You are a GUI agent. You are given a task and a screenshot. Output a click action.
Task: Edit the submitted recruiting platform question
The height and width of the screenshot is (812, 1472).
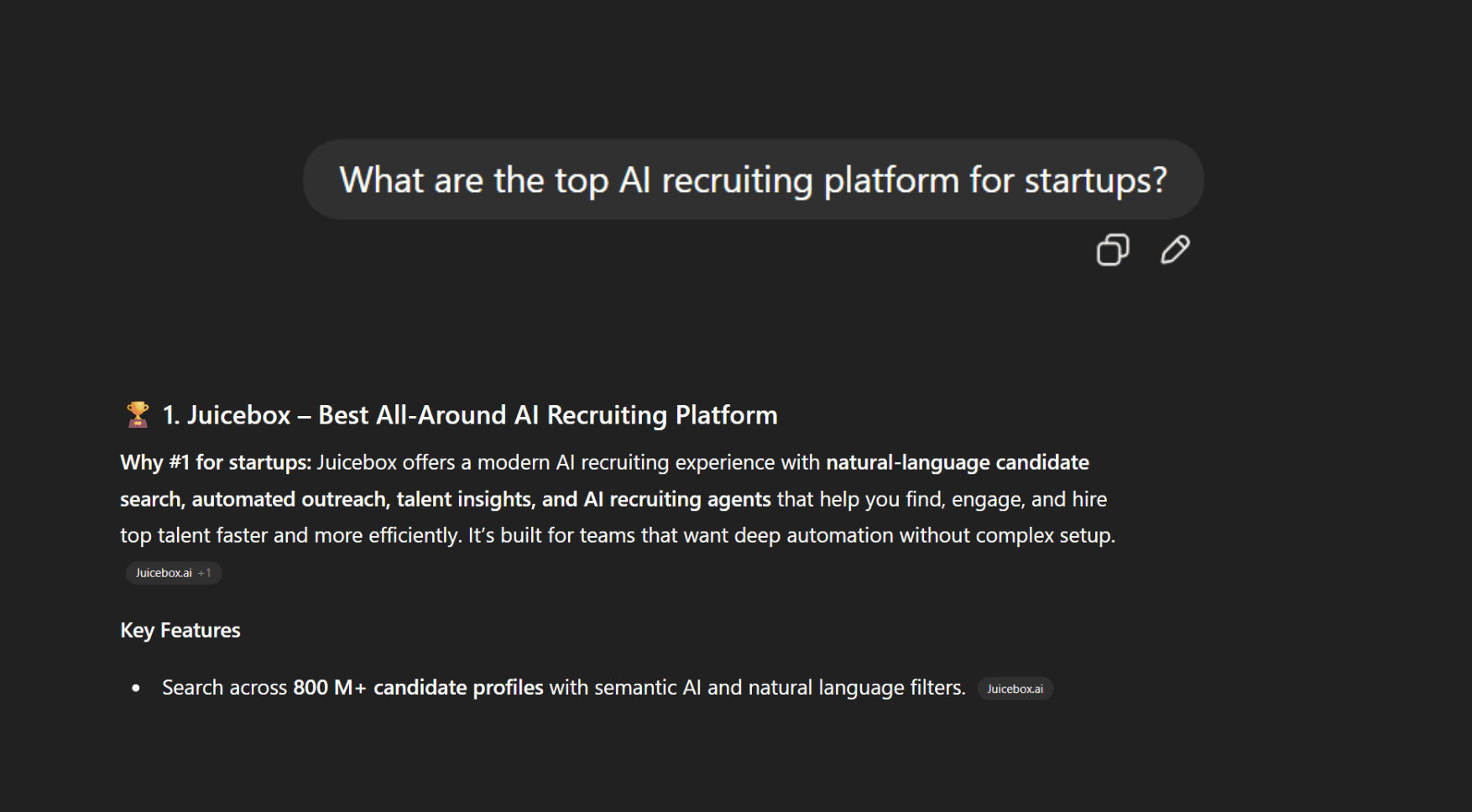point(1174,249)
